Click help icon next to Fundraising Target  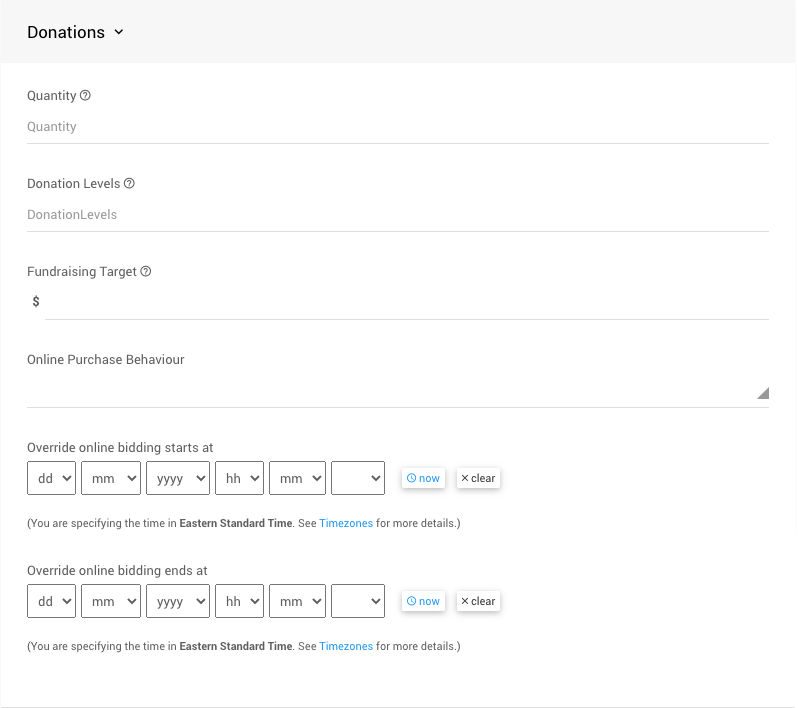click(x=146, y=272)
